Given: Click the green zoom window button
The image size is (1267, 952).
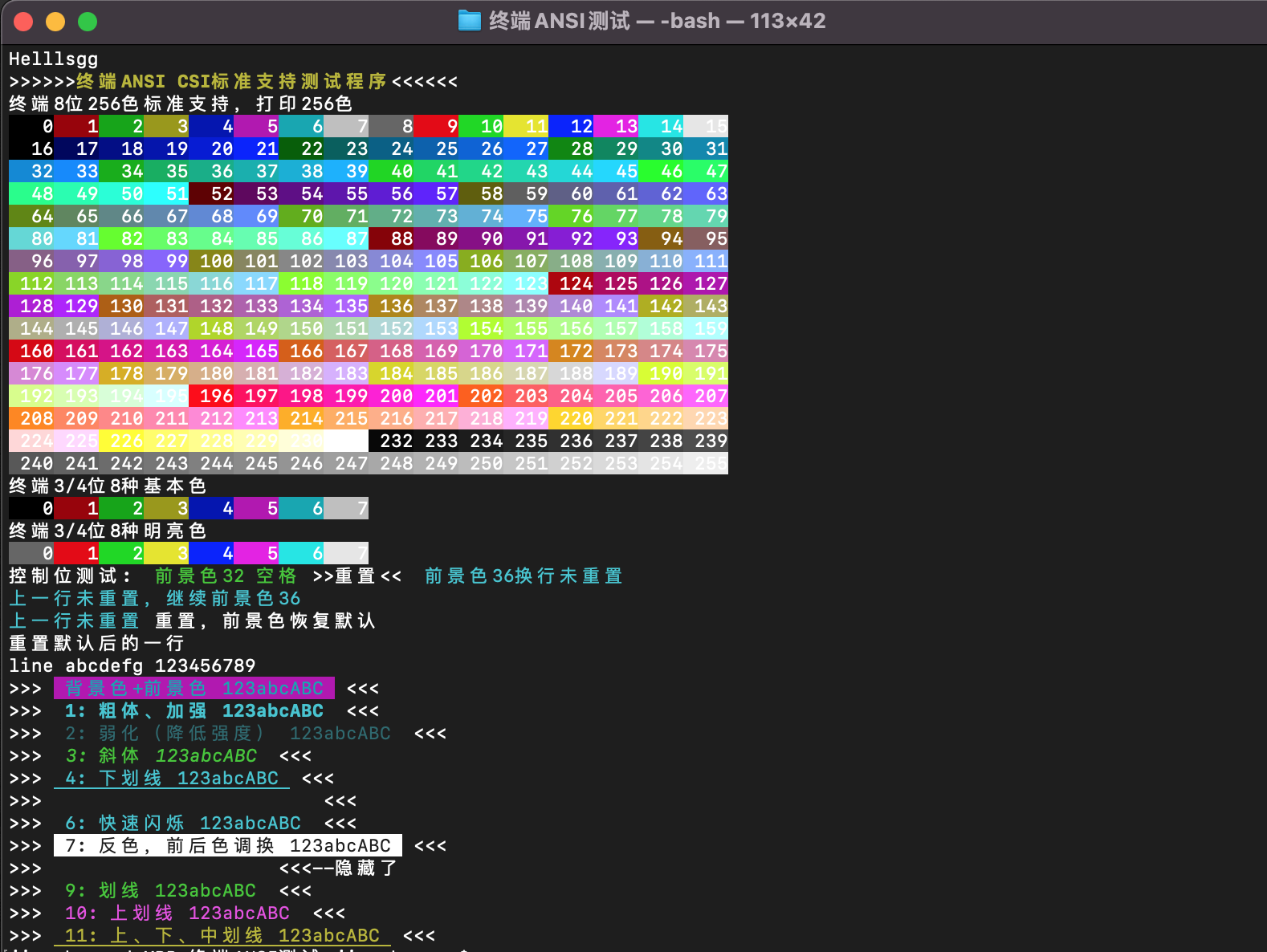Looking at the screenshot, I should coord(88,22).
